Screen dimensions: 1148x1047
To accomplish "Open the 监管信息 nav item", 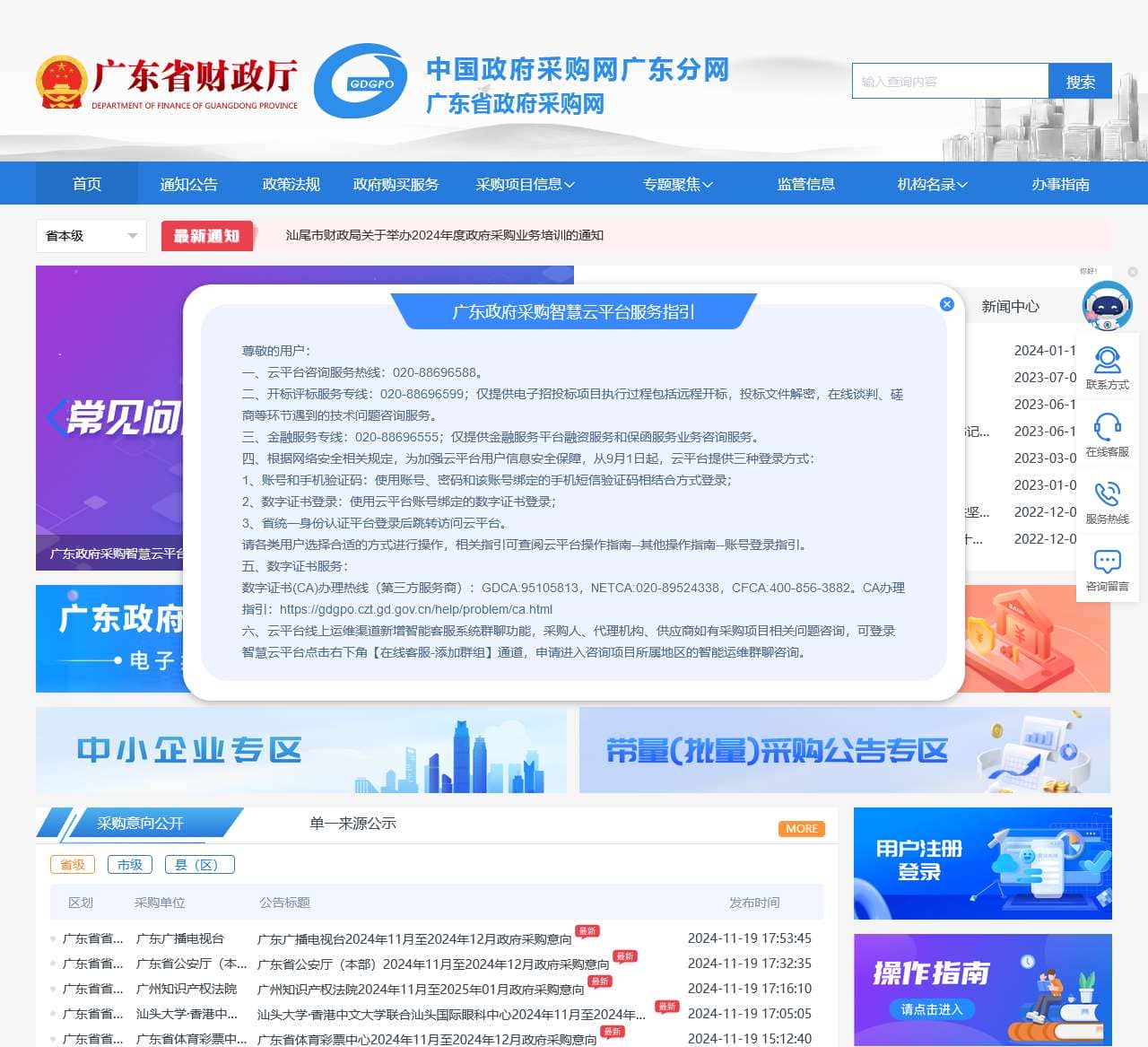I will tap(805, 184).
